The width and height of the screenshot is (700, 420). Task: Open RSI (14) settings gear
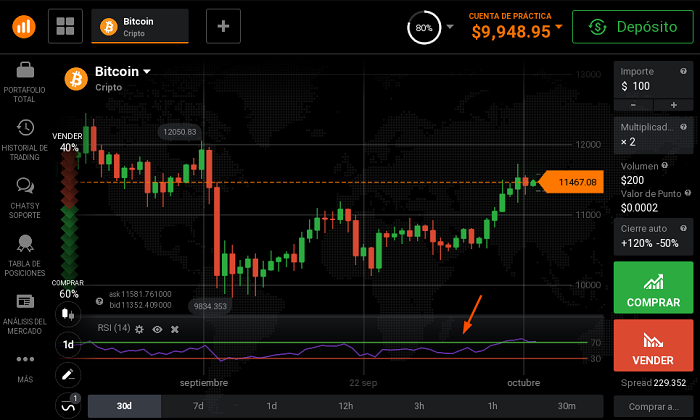pos(139,329)
